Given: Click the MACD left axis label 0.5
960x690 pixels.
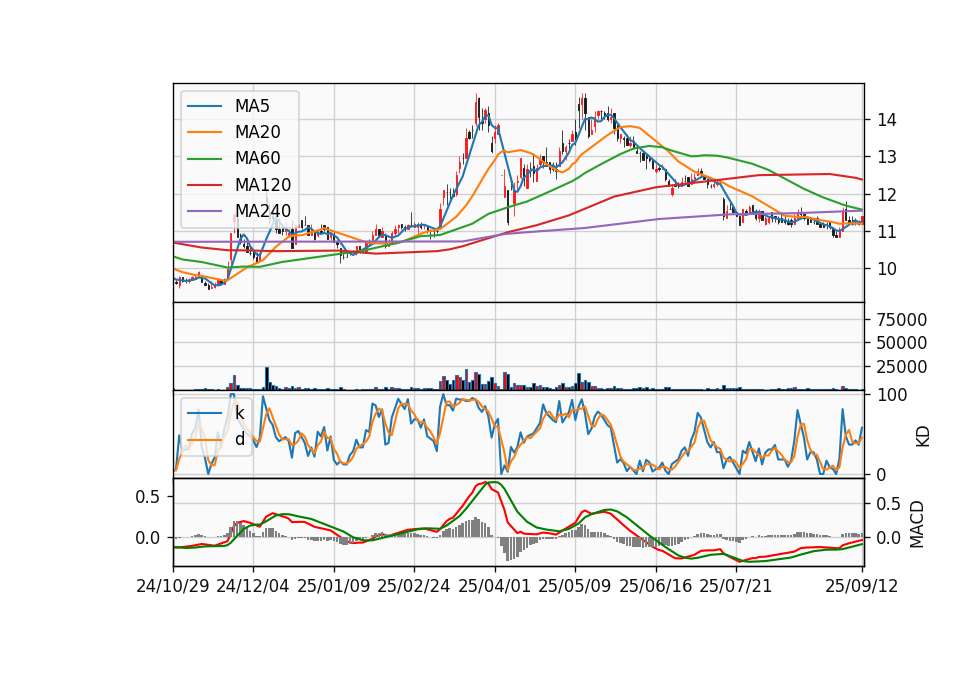Looking at the screenshot, I should (x=148, y=497).
